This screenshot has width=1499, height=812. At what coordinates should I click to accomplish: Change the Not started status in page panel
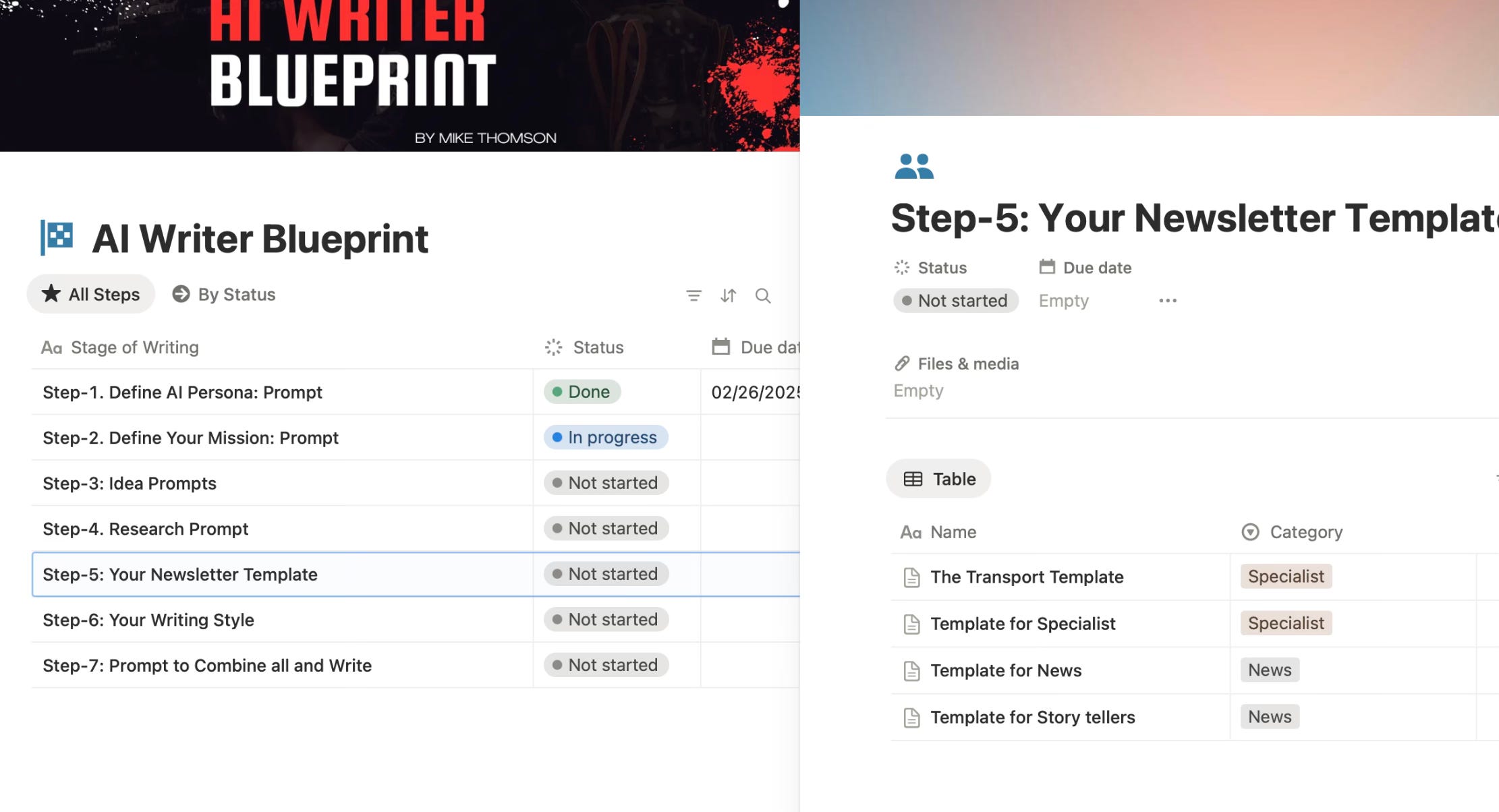click(x=955, y=301)
